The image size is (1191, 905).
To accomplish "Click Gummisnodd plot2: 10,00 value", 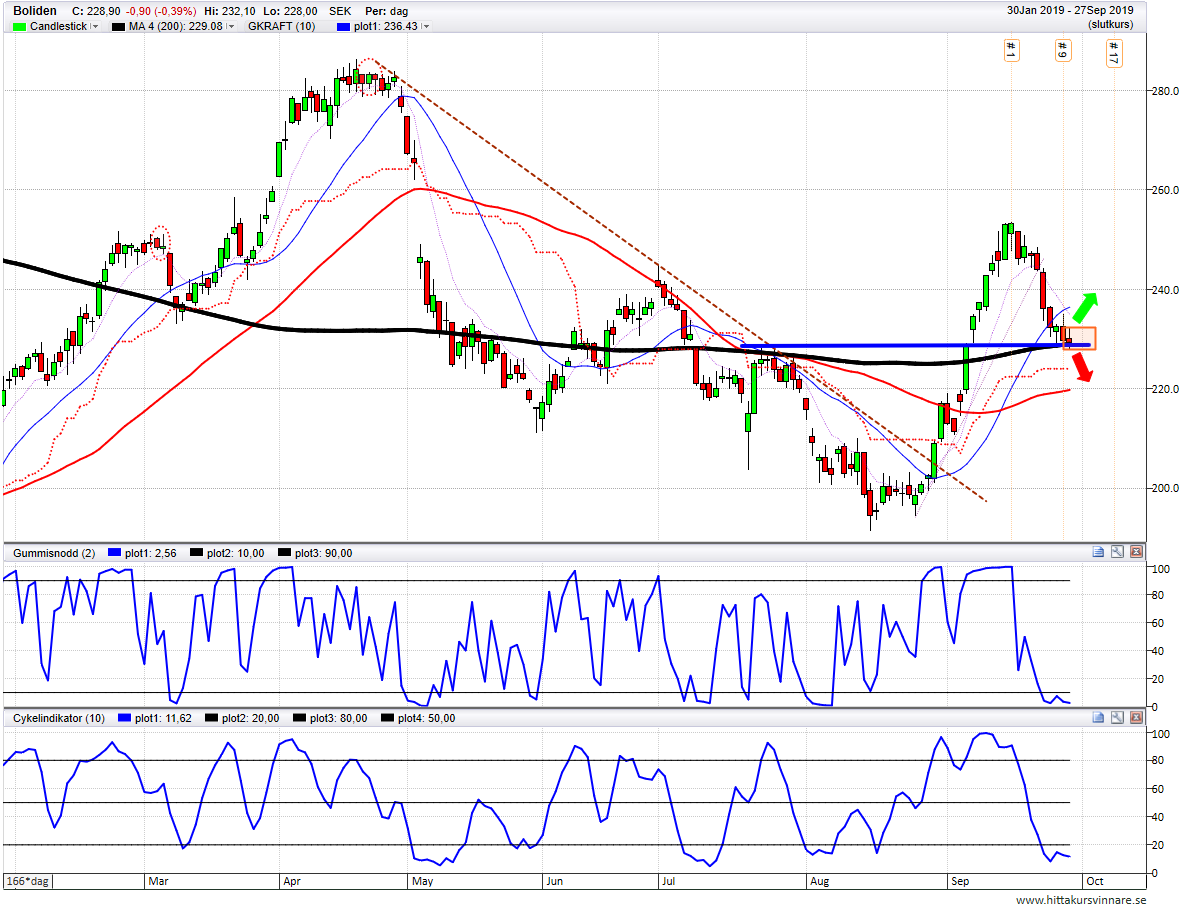I will [x=235, y=553].
